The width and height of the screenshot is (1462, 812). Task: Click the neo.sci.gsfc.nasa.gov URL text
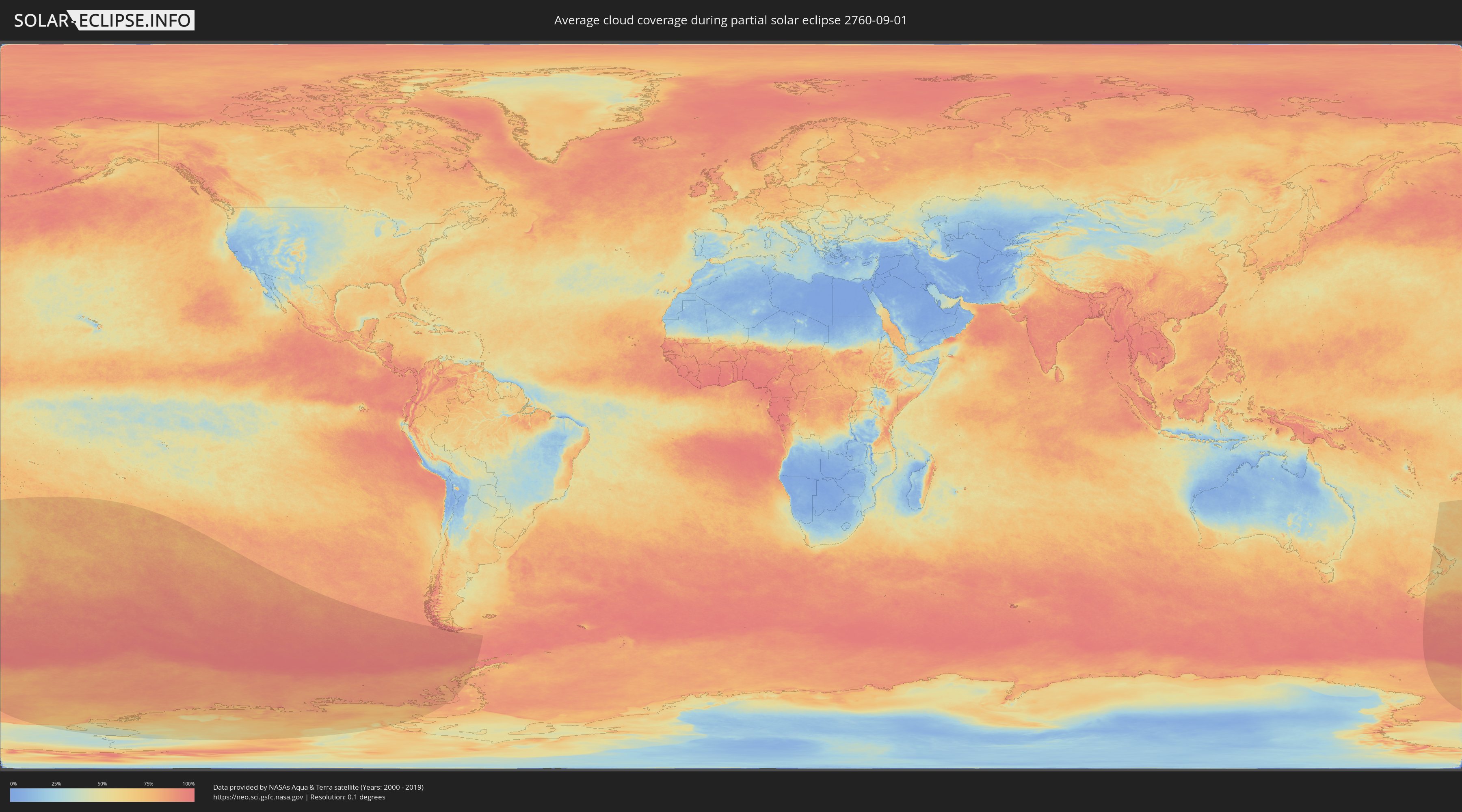257,797
